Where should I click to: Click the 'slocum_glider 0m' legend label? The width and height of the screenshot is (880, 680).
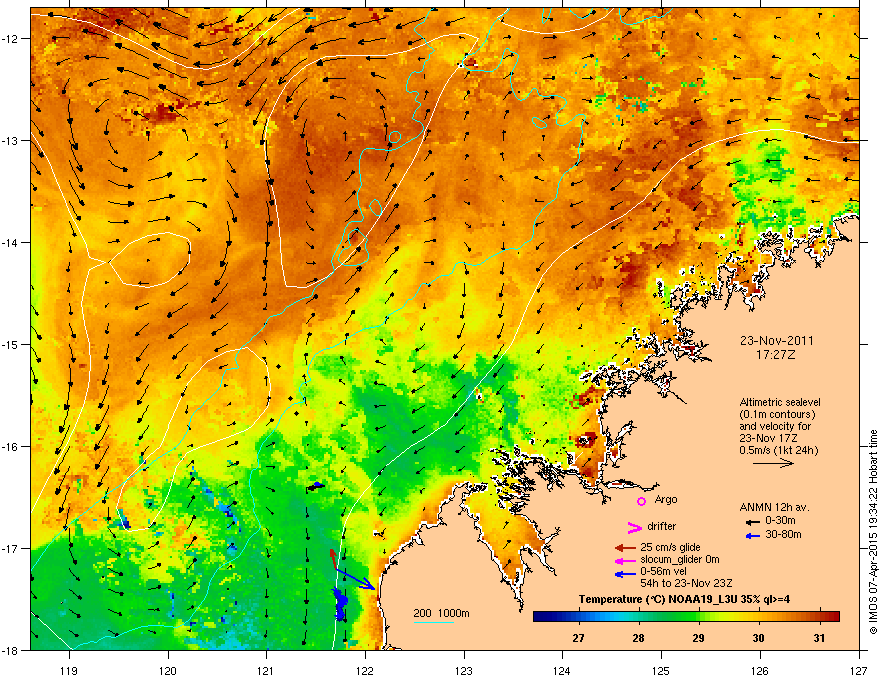click(x=680, y=560)
